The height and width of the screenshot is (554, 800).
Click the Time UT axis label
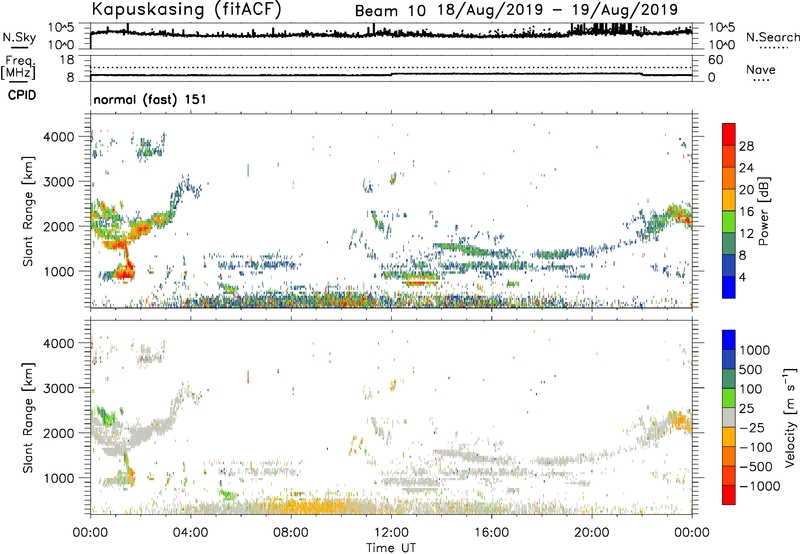tap(391, 548)
